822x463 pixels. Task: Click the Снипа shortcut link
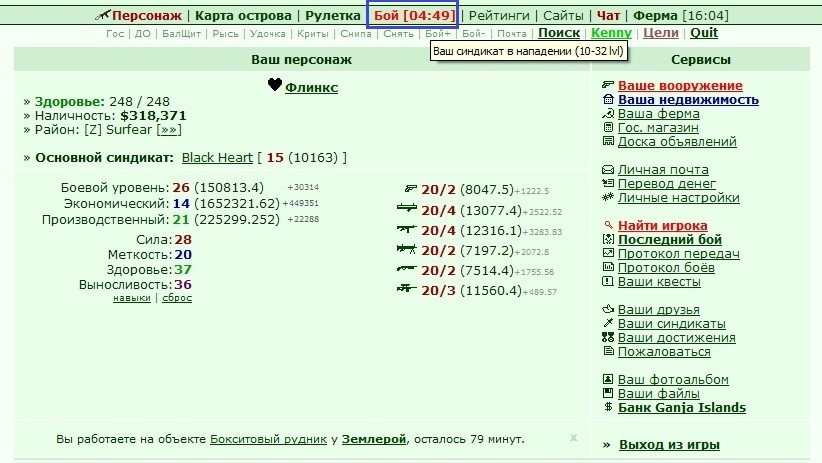[355, 34]
